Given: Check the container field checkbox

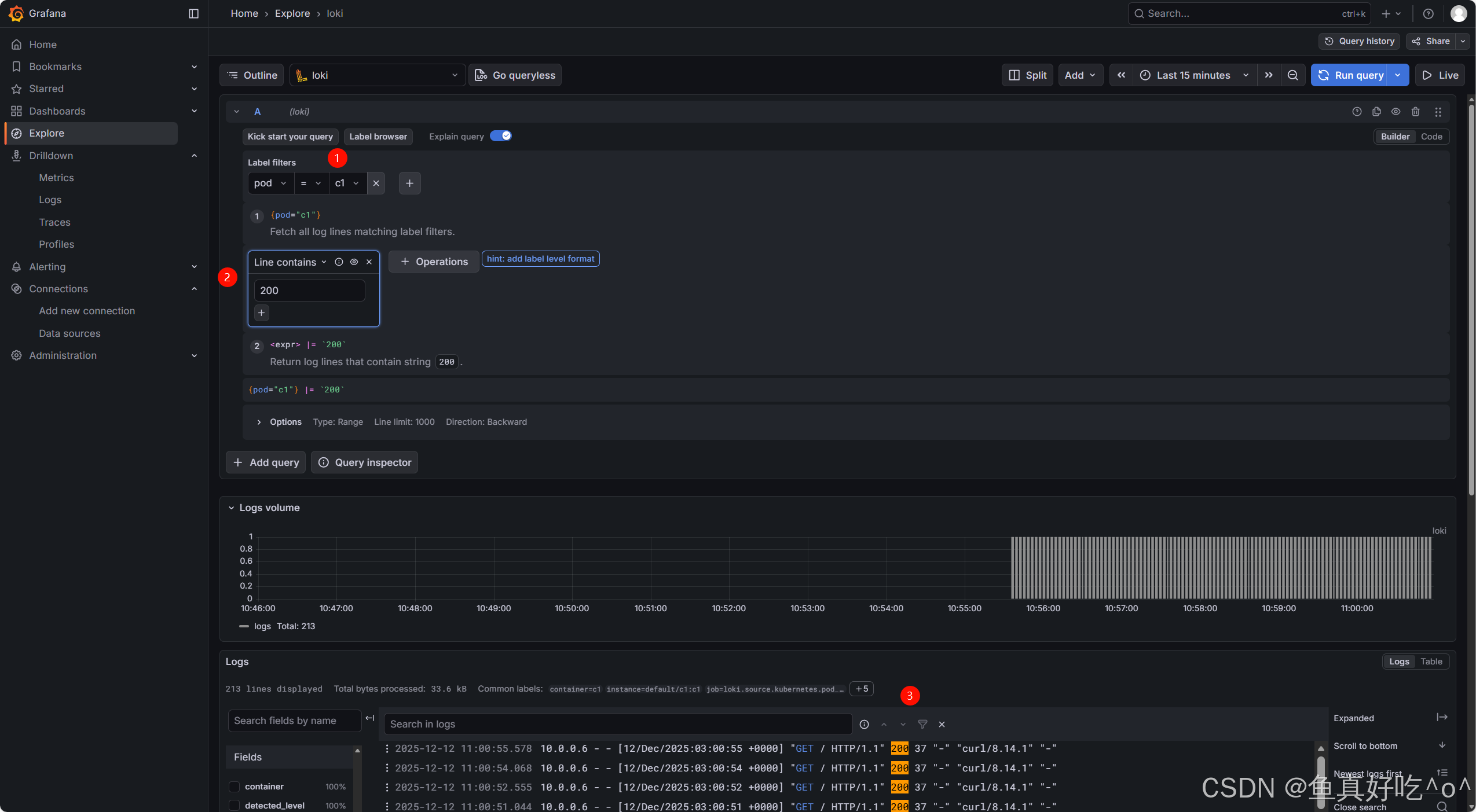Looking at the screenshot, I should [235, 786].
